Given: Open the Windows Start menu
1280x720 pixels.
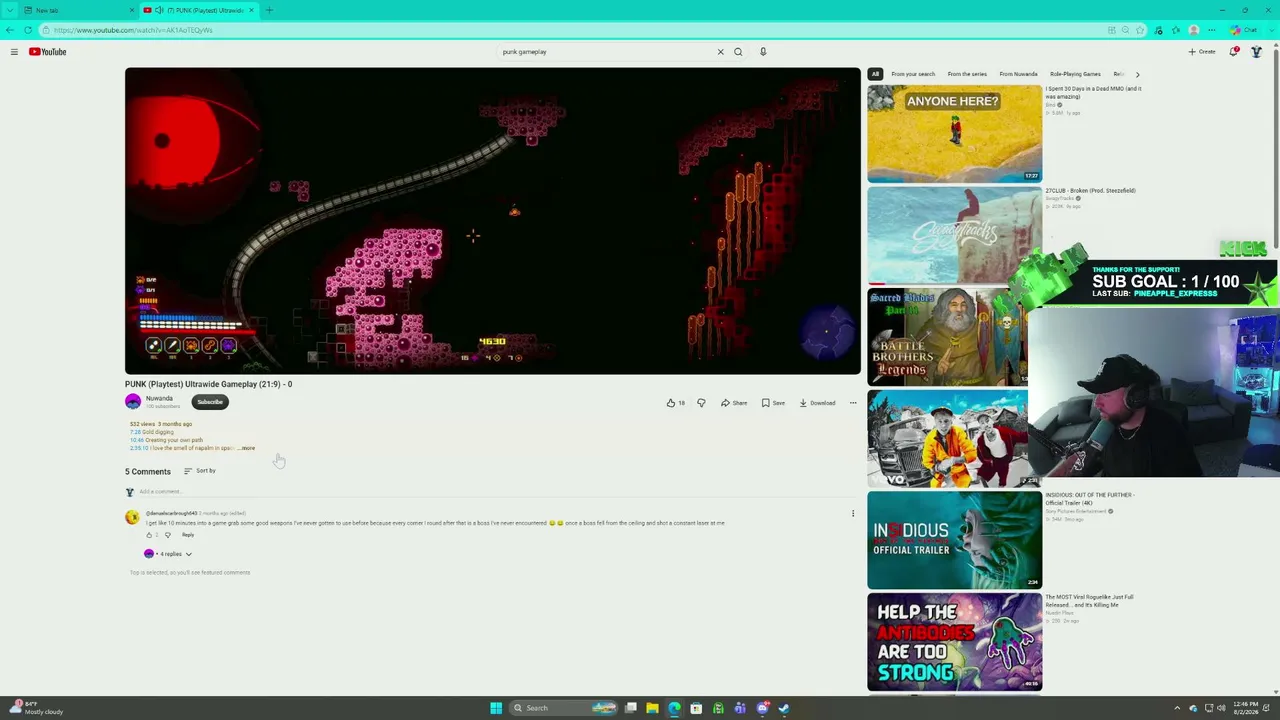Looking at the screenshot, I should [x=496, y=708].
